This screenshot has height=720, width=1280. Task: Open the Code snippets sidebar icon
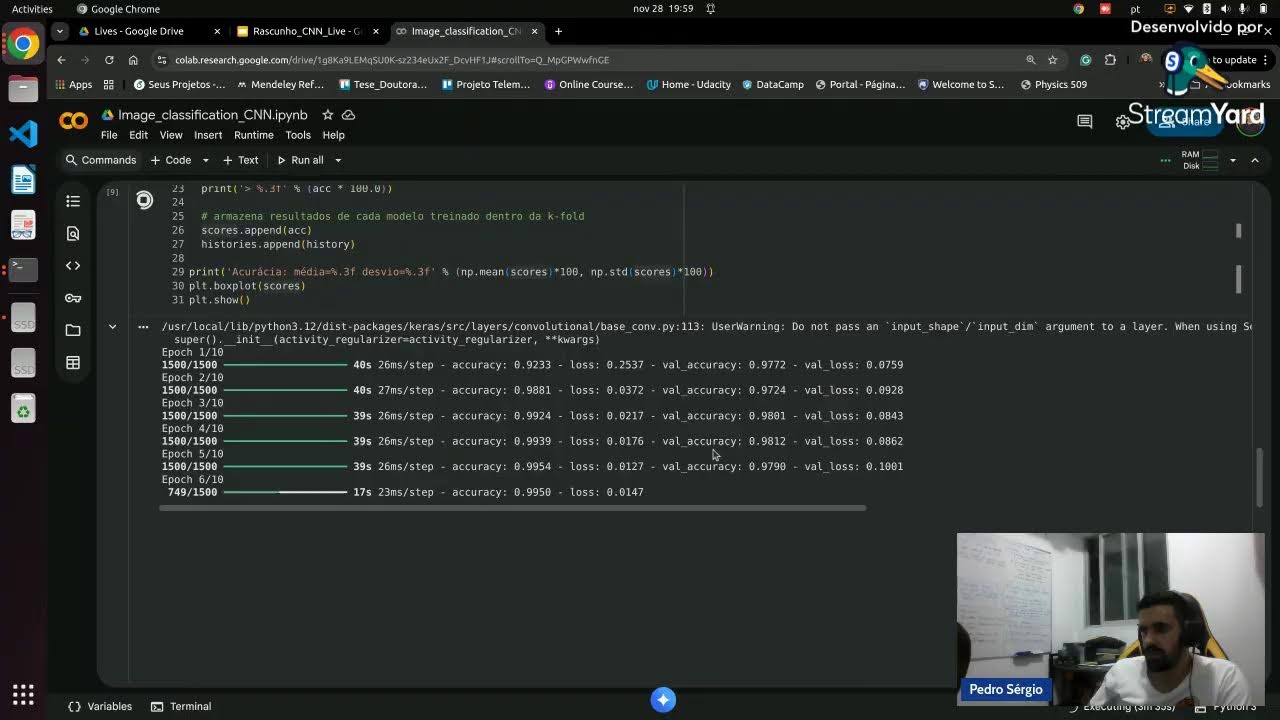coord(73,265)
